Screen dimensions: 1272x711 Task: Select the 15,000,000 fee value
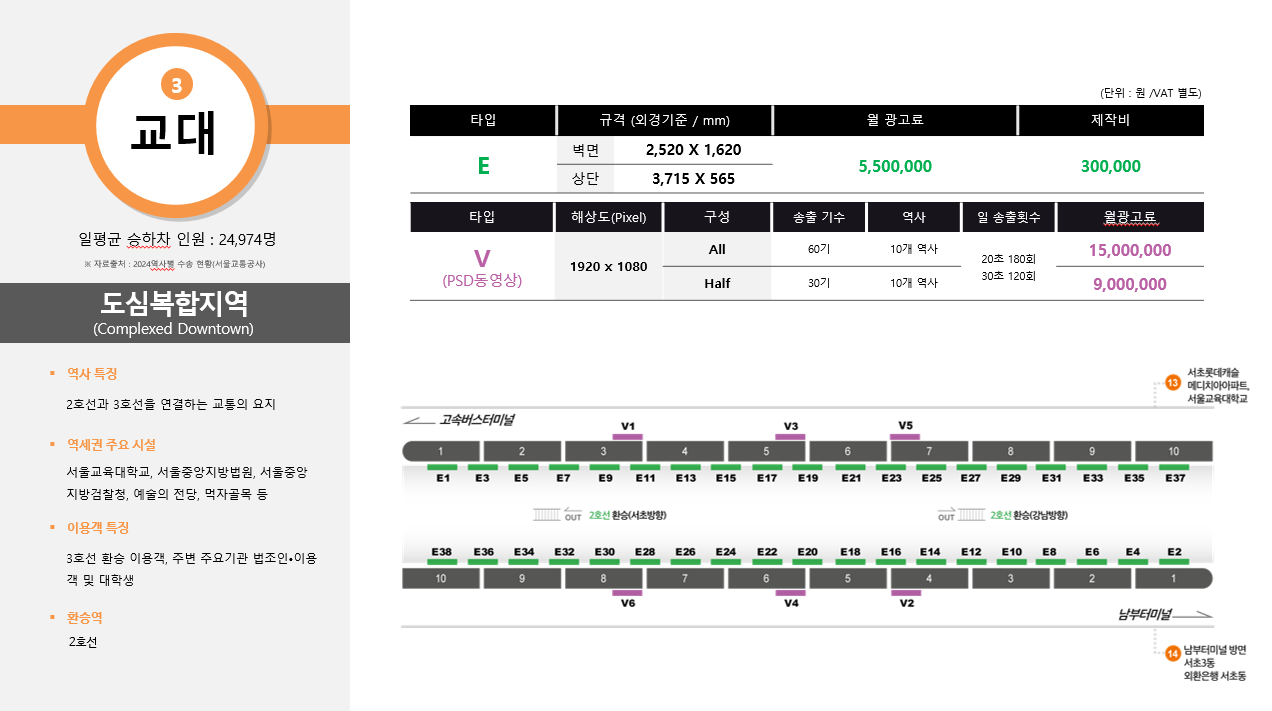coord(1130,250)
